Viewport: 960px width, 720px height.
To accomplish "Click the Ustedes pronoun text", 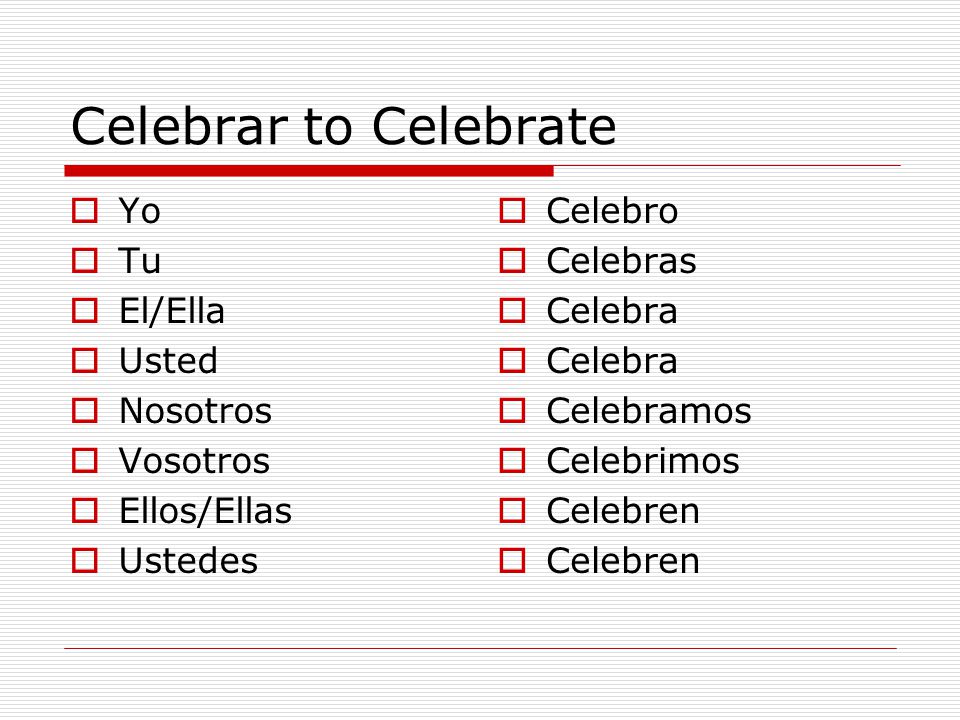I will click(x=189, y=561).
